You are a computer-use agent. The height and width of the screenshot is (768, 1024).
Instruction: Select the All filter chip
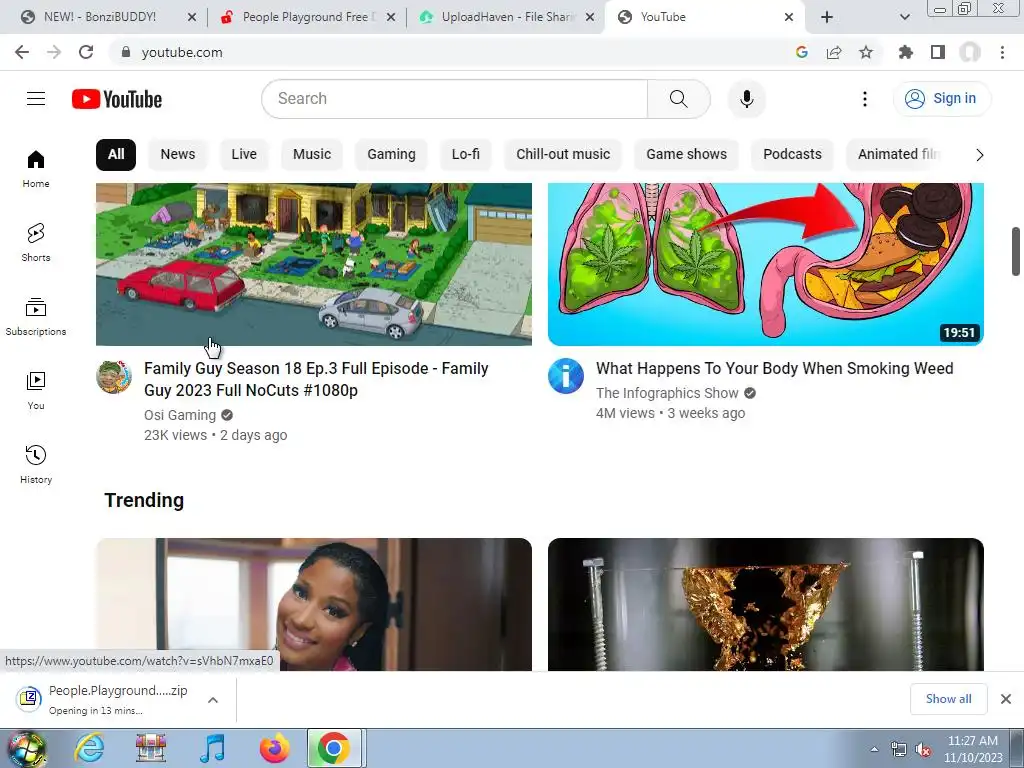pos(116,155)
